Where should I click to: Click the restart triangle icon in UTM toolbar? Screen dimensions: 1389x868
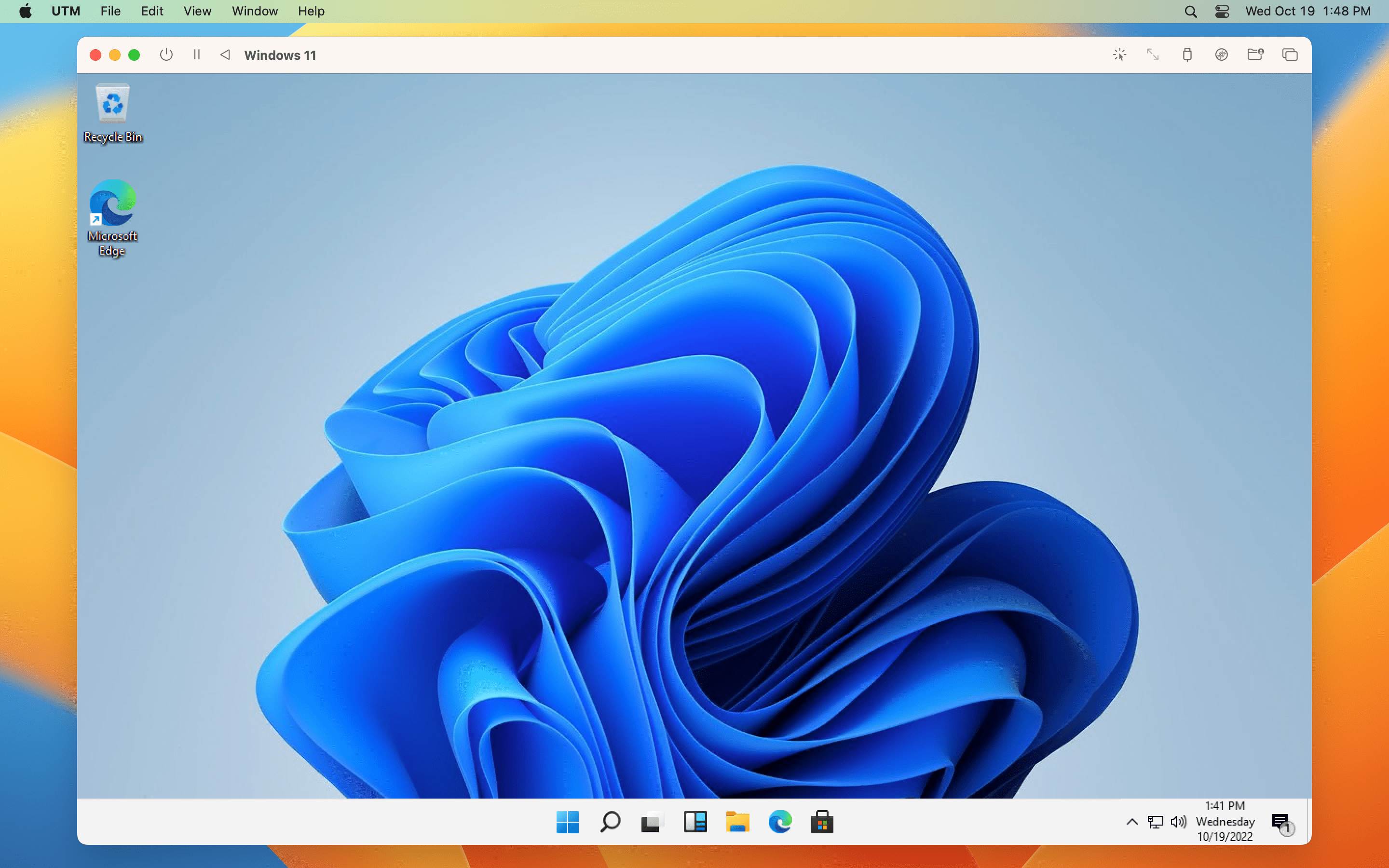226,54
